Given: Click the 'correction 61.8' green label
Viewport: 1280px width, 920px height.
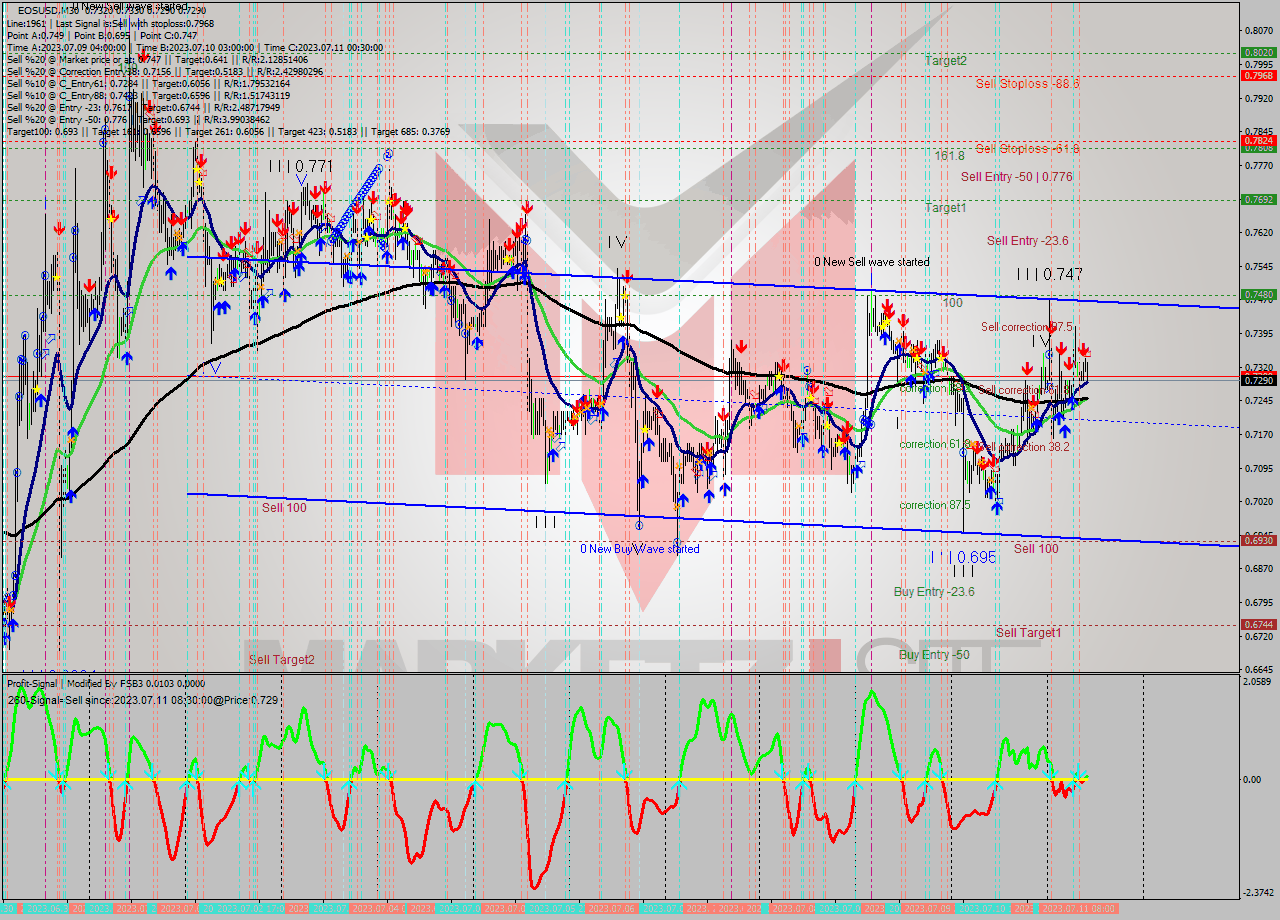Looking at the screenshot, I should pos(935,444).
